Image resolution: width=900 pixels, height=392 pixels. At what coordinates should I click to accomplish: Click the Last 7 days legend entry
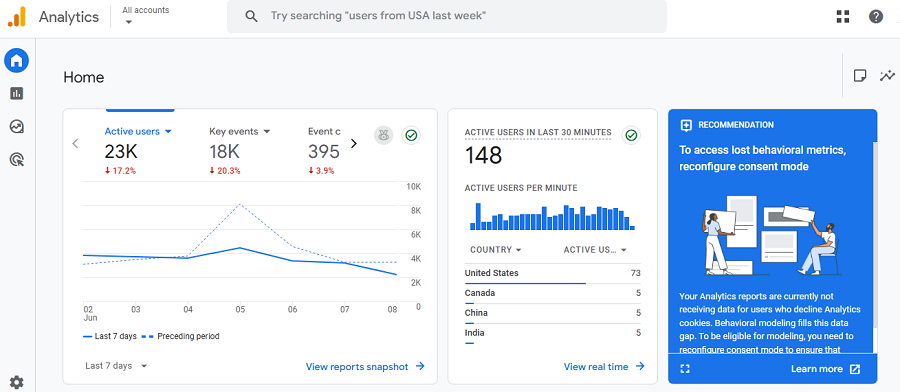coord(110,336)
